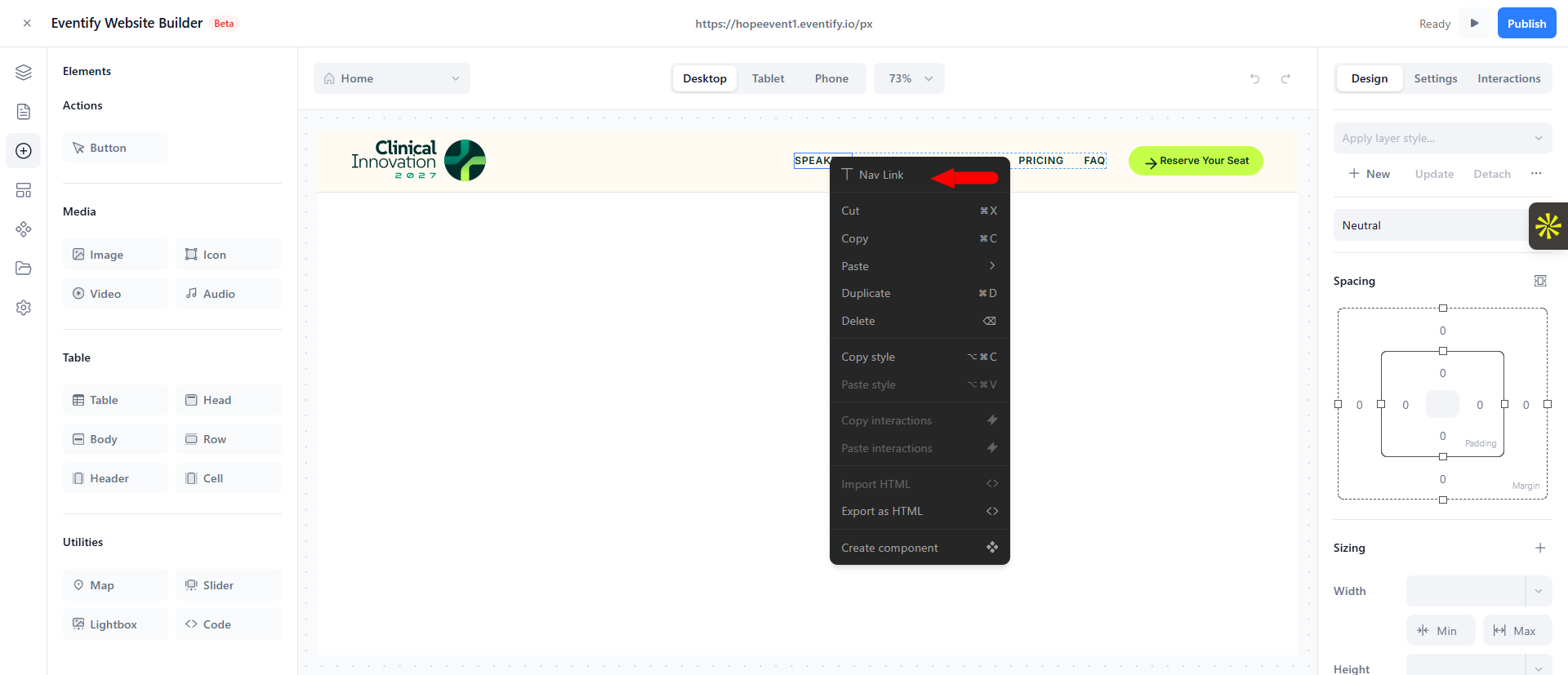Open the Apply layer style dropdown
The width and height of the screenshot is (1568, 675).
[x=1442, y=138]
